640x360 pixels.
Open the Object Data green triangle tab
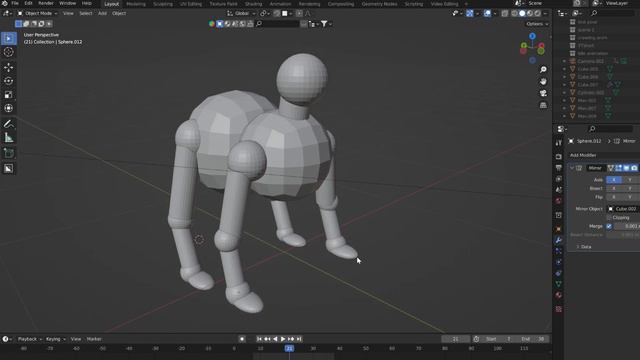pos(559,284)
